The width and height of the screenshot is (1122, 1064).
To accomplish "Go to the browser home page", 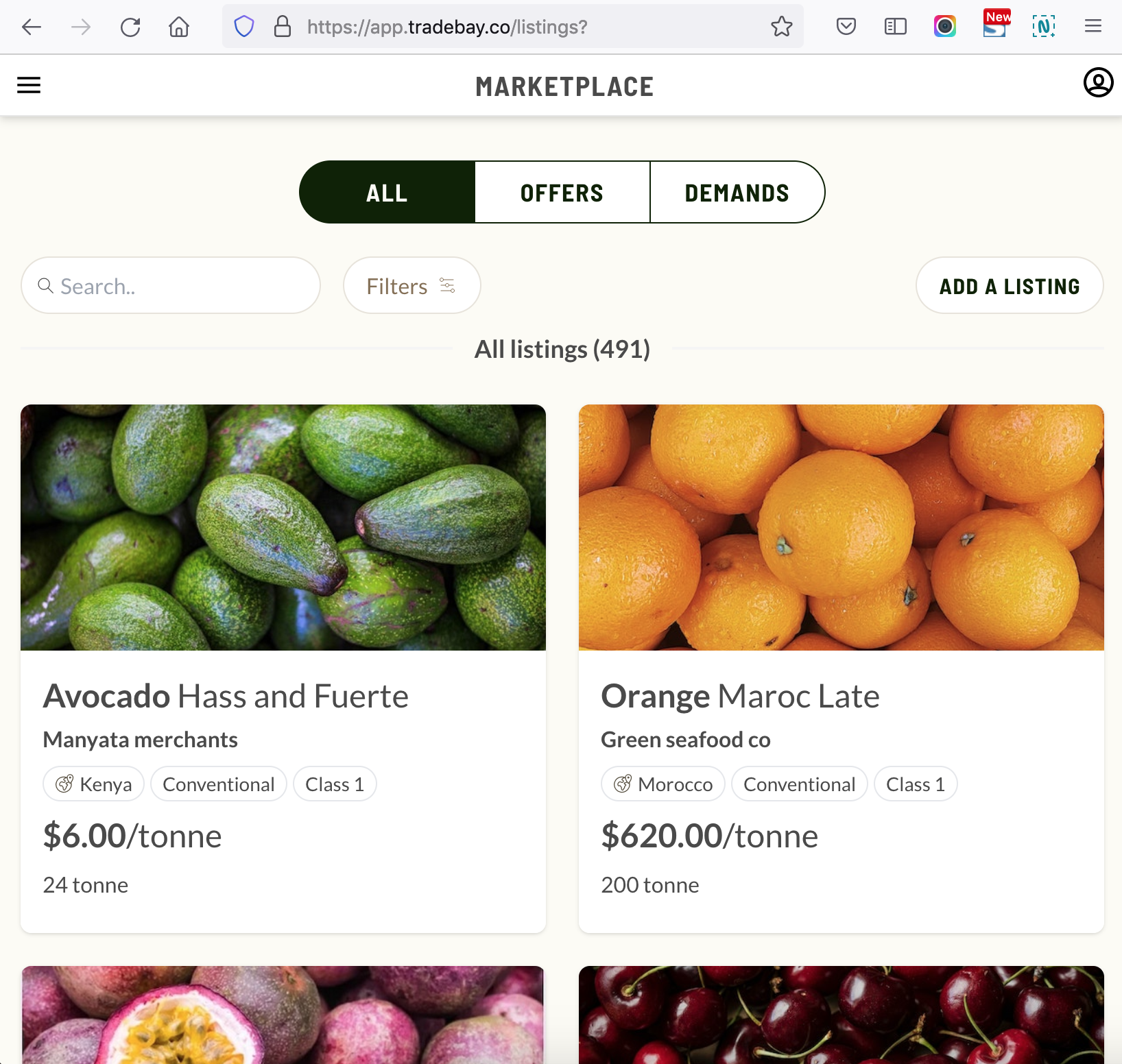I will pos(179,27).
